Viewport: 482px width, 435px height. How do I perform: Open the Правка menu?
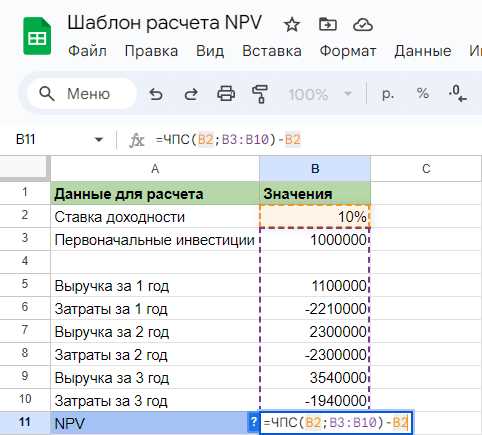tap(151, 51)
